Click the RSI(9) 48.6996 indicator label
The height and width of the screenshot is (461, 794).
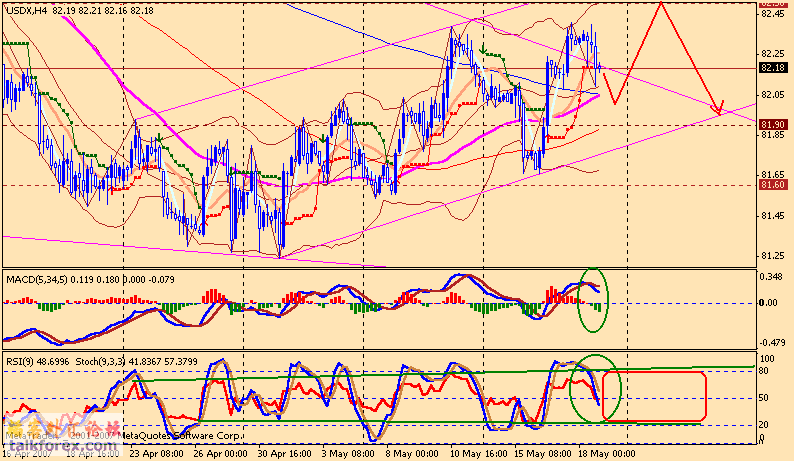(37, 362)
